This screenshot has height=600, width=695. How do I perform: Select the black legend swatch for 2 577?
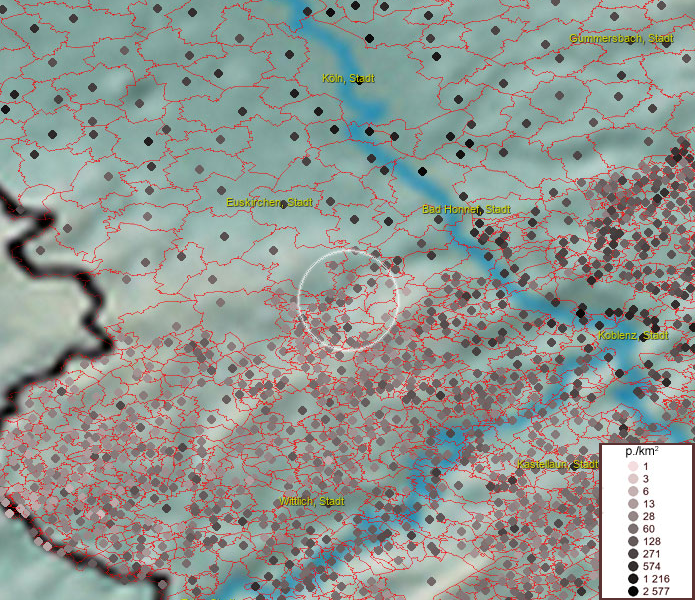(633, 591)
